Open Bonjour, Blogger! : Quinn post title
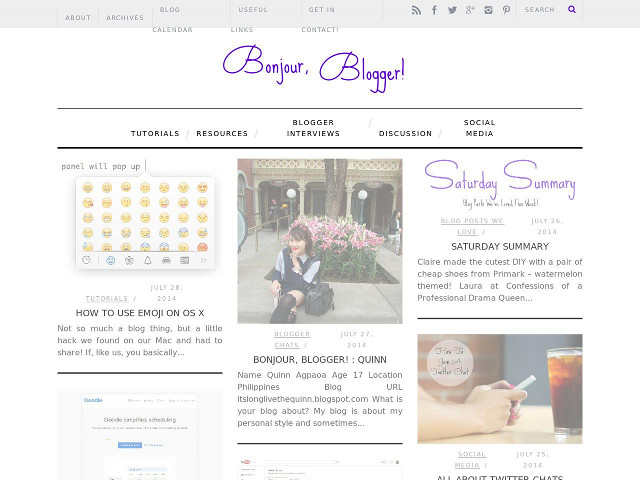The width and height of the screenshot is (640, 480). coord(320,360)
